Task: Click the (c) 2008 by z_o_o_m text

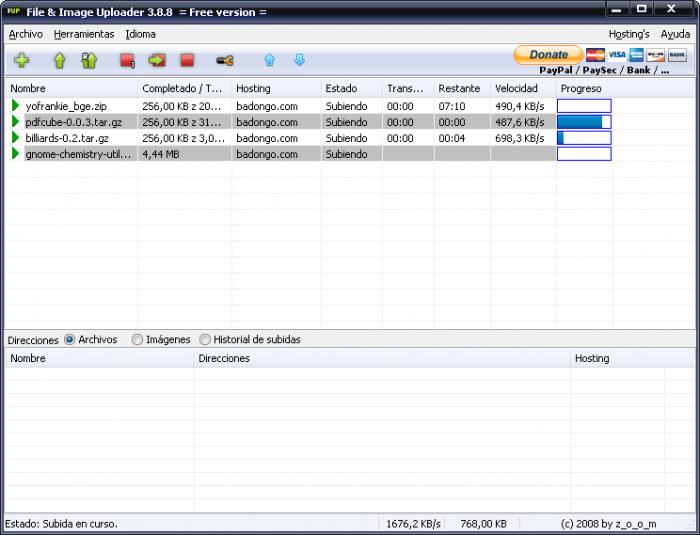Action: pyautogui.click(x=608, y=523)
